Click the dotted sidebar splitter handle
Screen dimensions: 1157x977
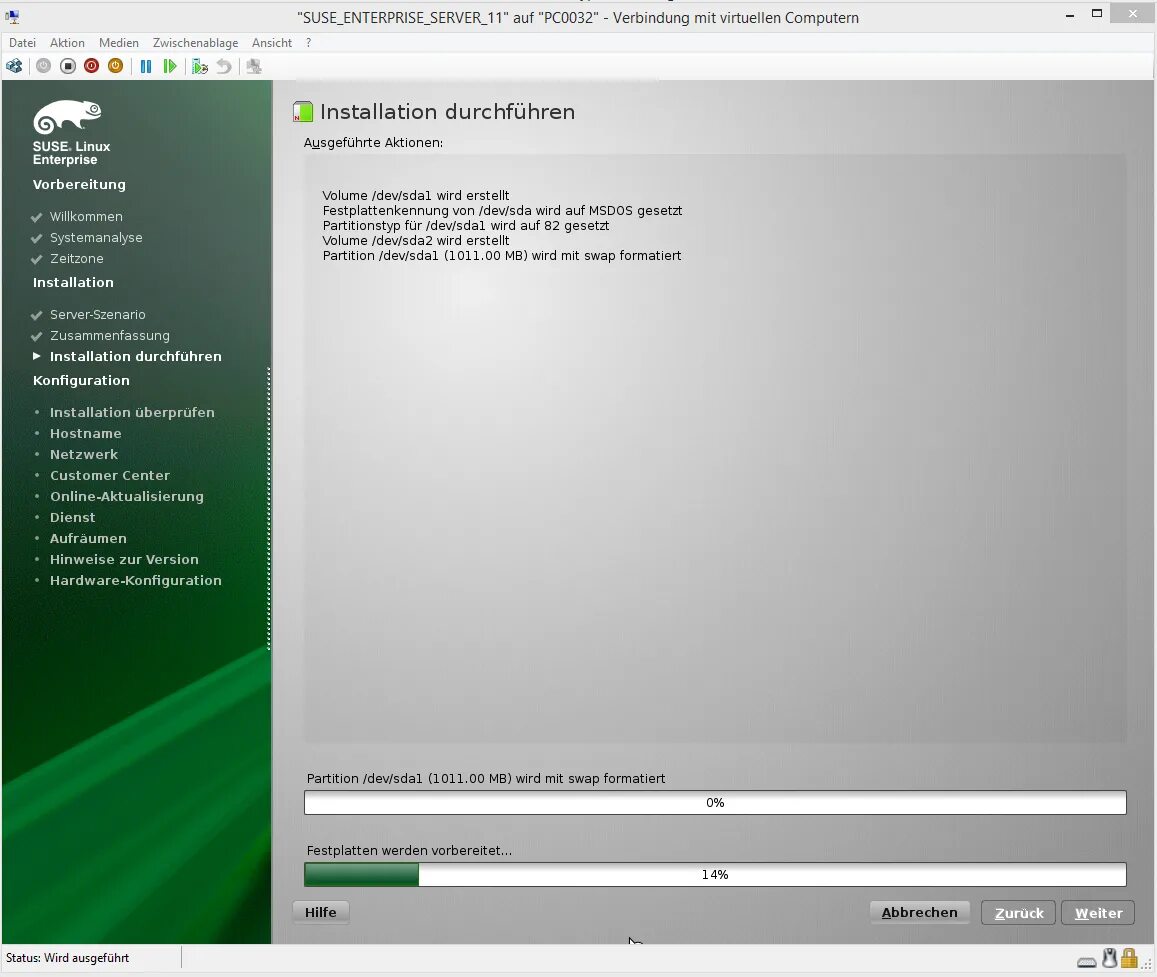(x=269, y=509)
